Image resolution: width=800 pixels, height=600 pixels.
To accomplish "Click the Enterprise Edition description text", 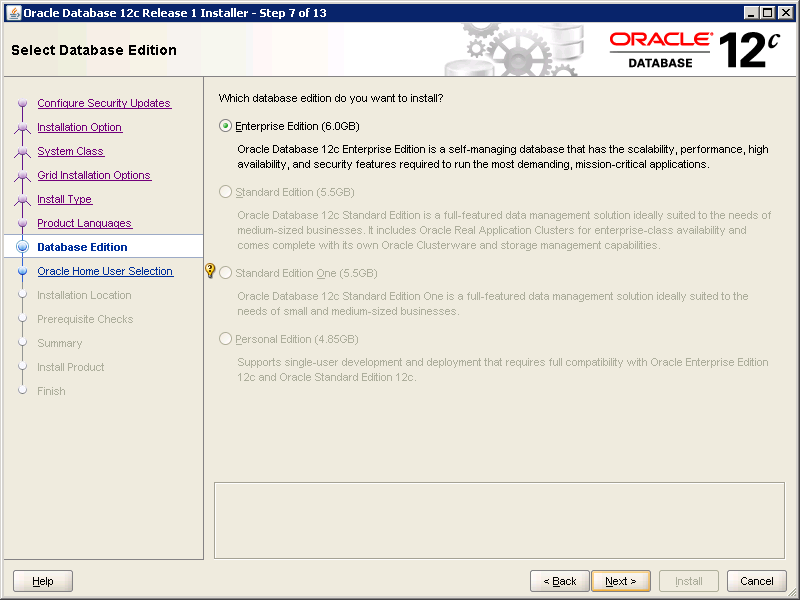I will coord(503,157).
